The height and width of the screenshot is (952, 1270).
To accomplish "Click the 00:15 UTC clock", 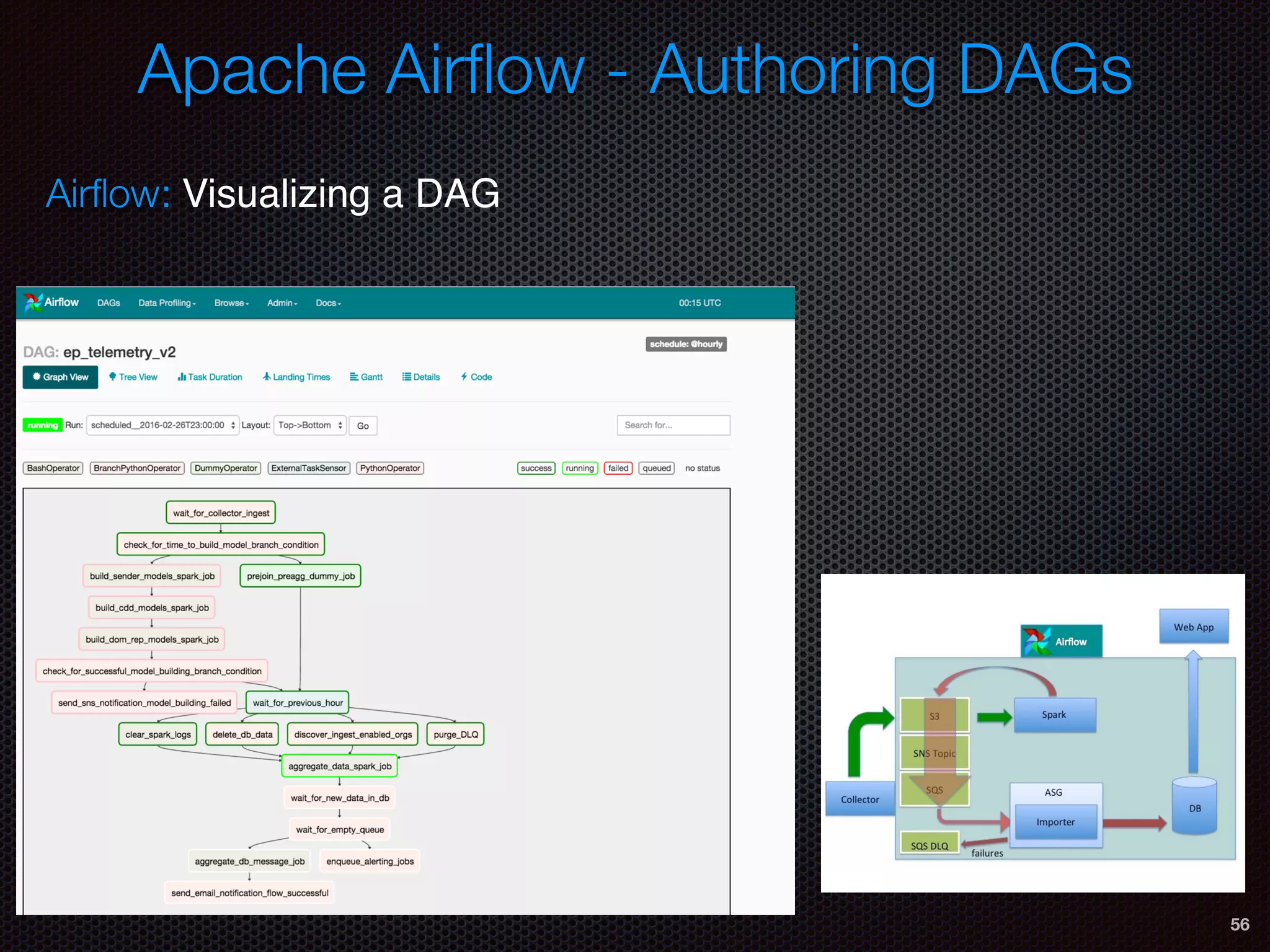I will point(699,303).
